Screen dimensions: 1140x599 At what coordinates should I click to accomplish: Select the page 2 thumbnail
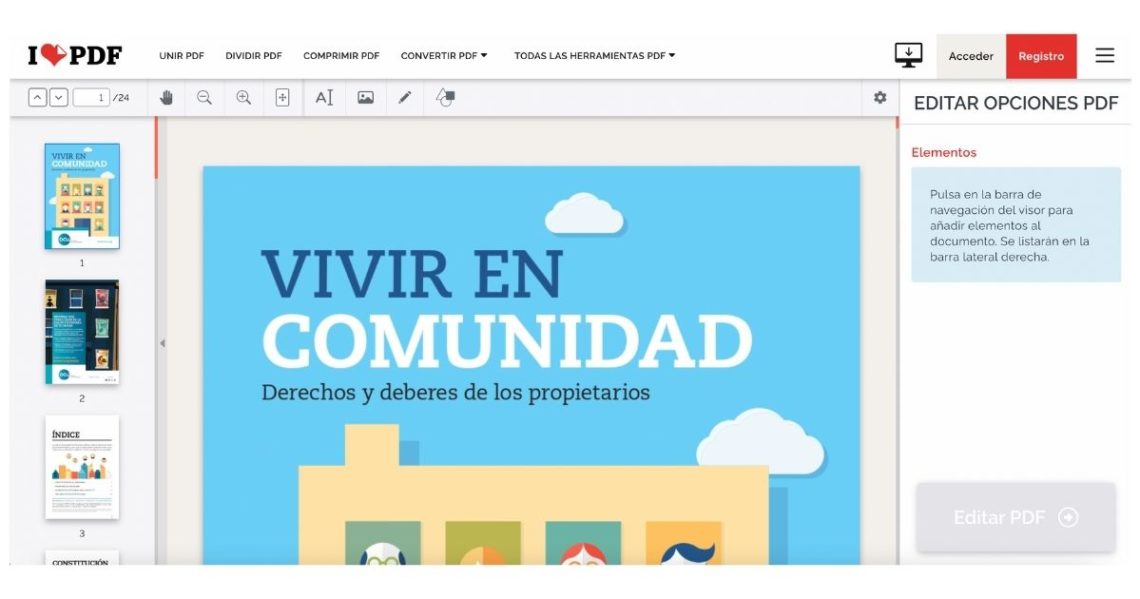(x=82, y=330)
